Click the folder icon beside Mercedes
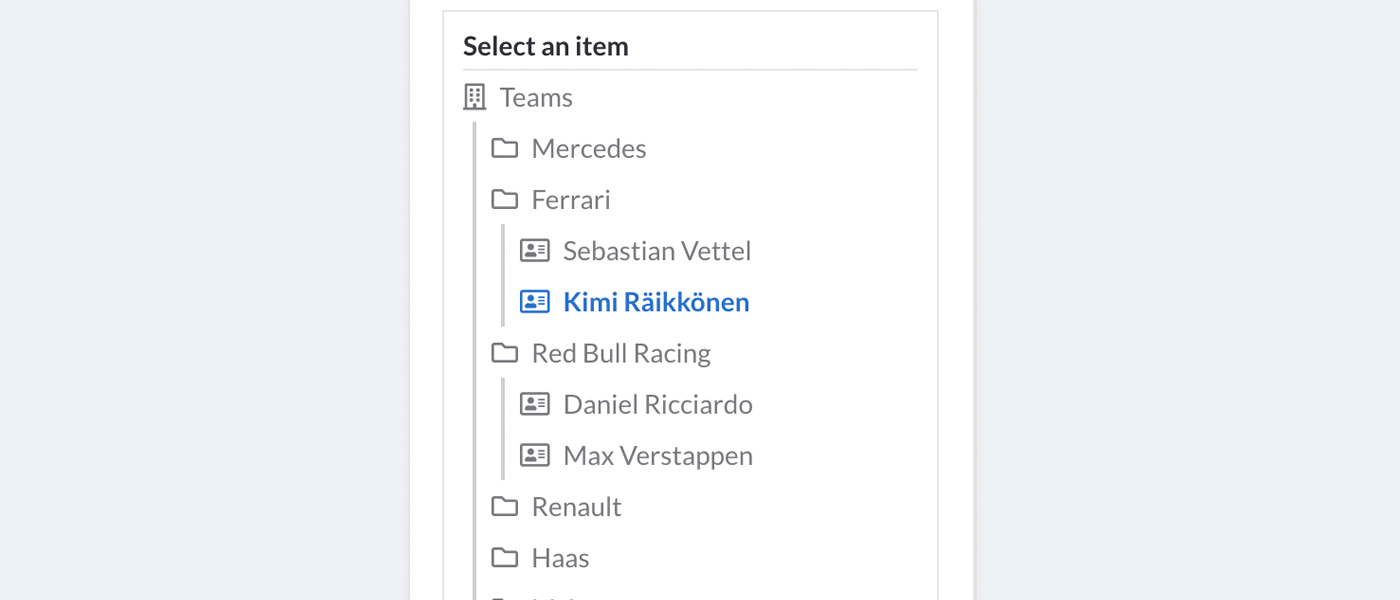Image resolution: width=1400 pixels, height=600 pixels. pyautogui.click(x=505, y=149)
